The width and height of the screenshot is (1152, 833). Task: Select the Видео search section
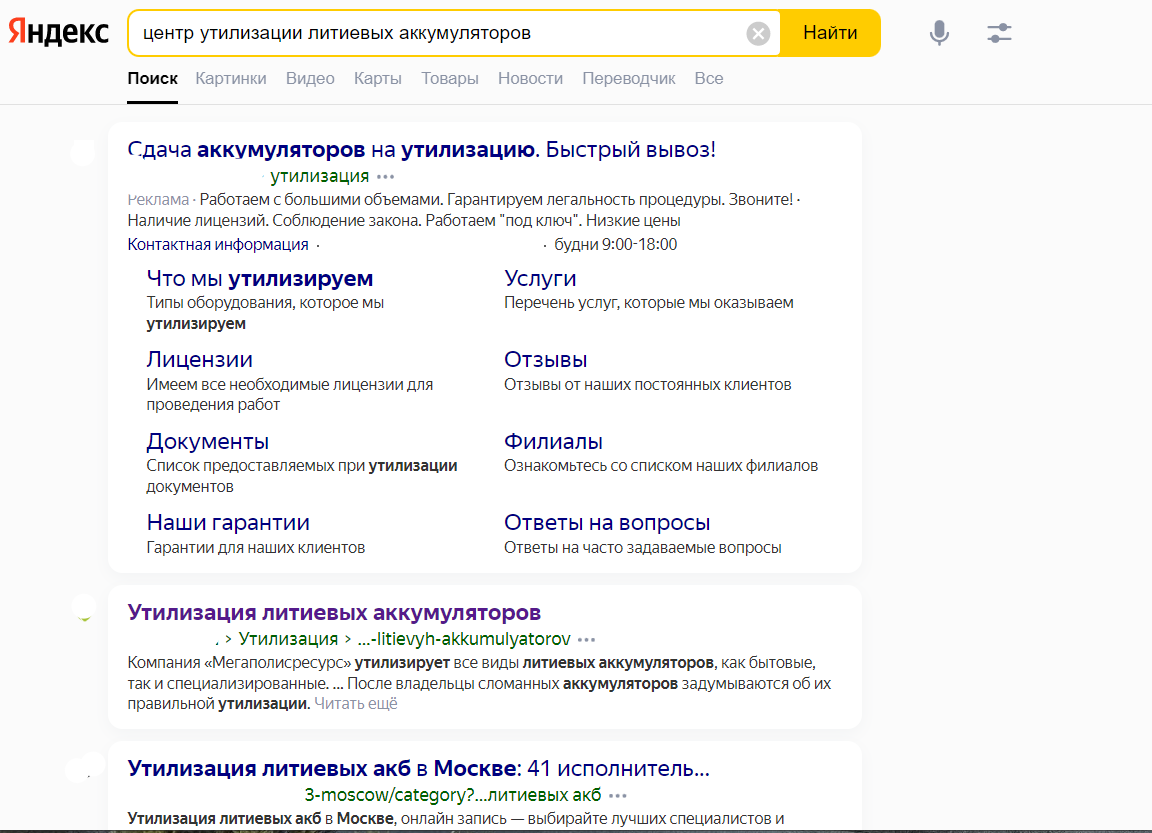(310, 78)
